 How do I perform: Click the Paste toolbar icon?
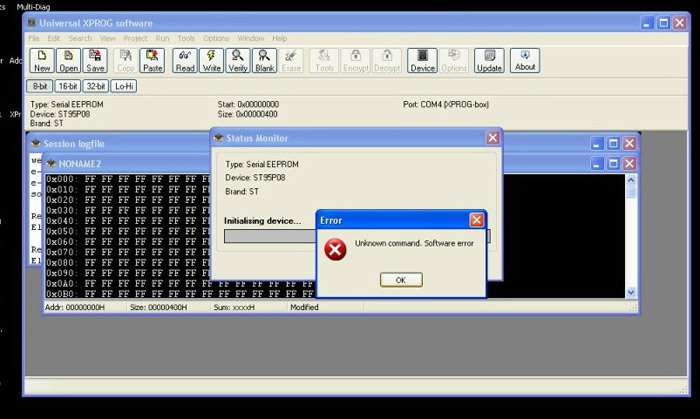pos(152,61)
